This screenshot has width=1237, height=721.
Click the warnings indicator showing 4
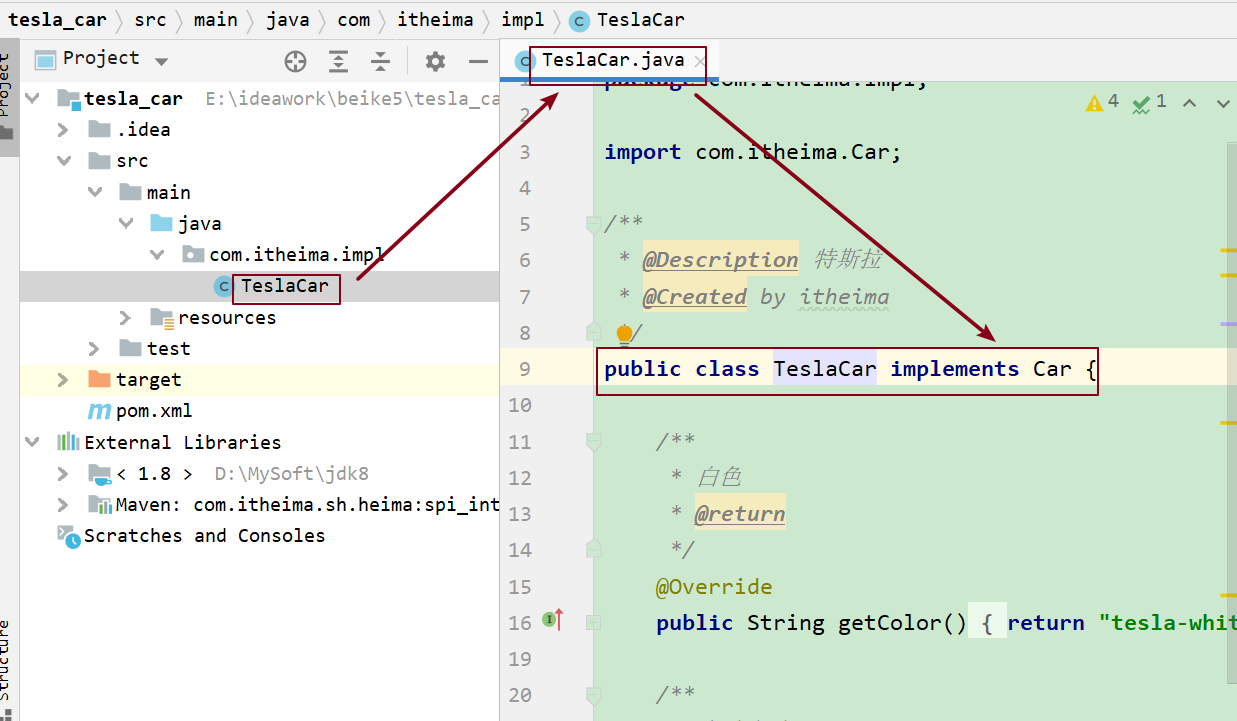tap(1102, 102)
